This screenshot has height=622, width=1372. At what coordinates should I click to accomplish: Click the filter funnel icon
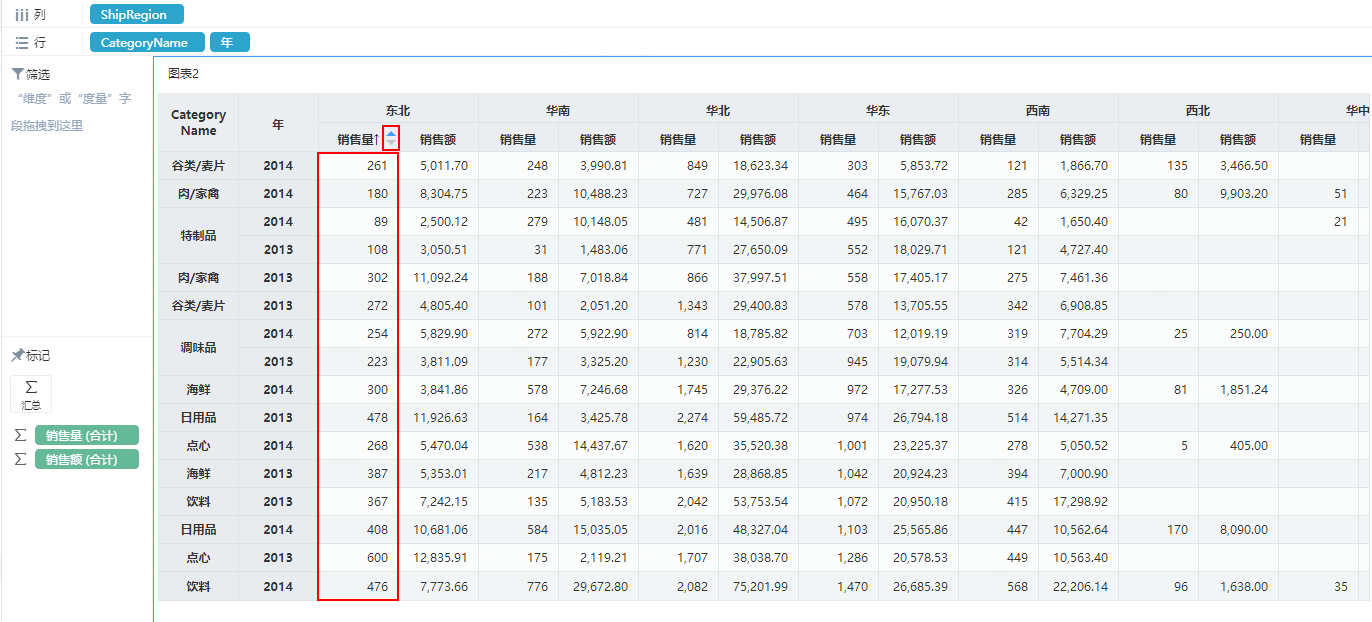pyautogui.click(x=17, y=74)
